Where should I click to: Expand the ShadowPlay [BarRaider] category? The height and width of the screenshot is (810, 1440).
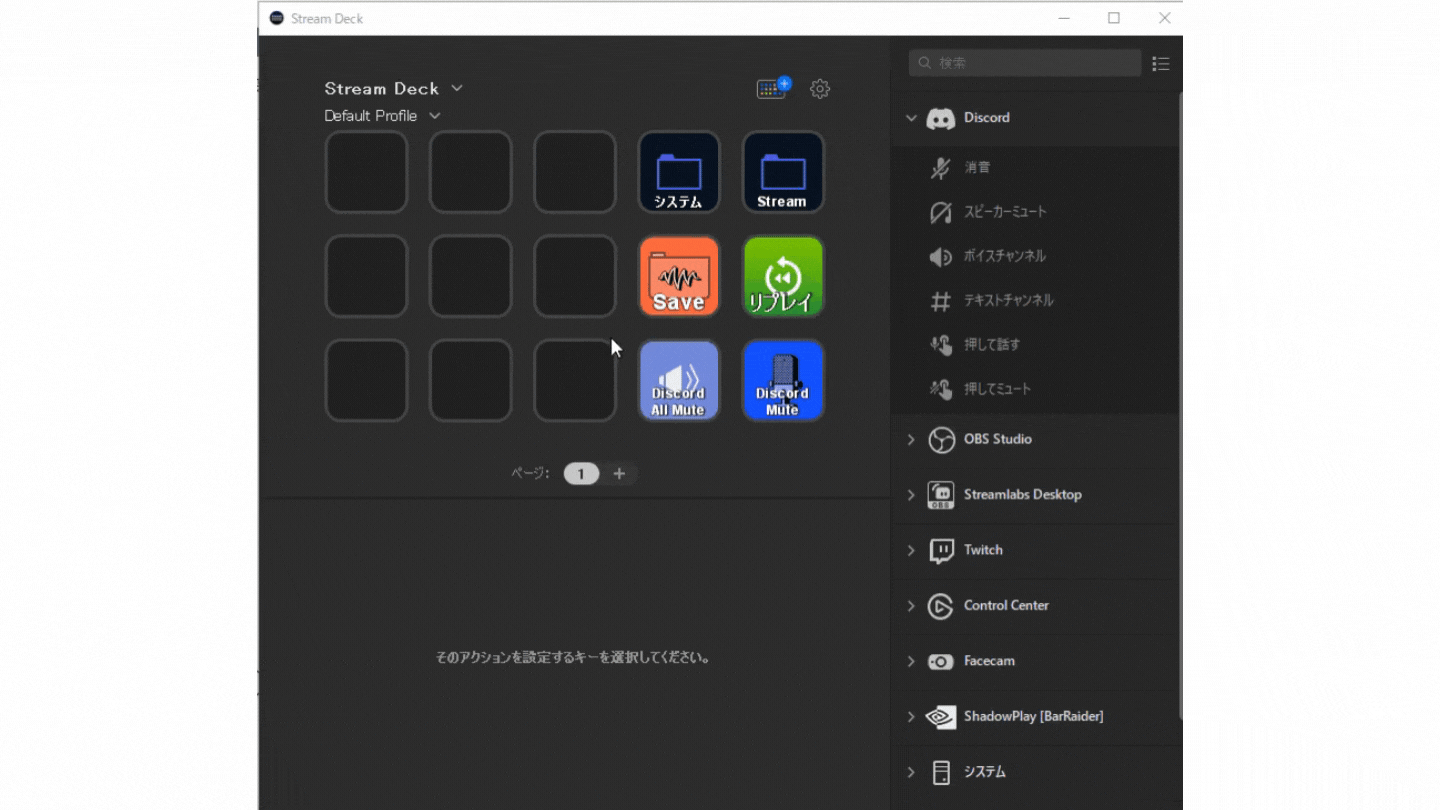pos(911,717)
